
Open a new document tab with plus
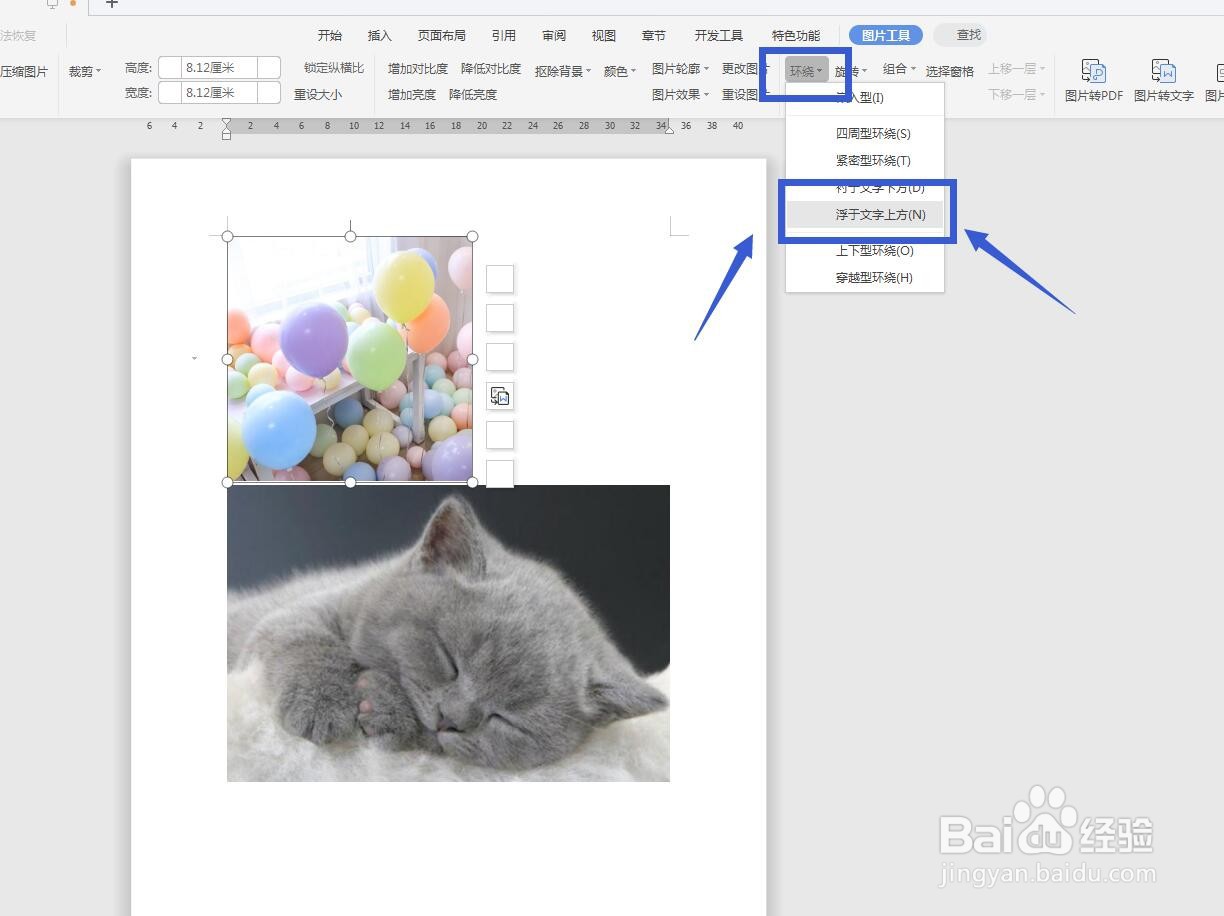point(112,4)
